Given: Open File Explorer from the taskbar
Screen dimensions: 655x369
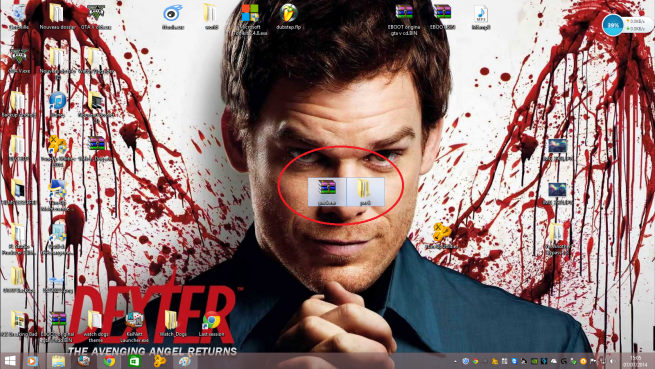Looking at the screenshot, I should pos(58,361).
